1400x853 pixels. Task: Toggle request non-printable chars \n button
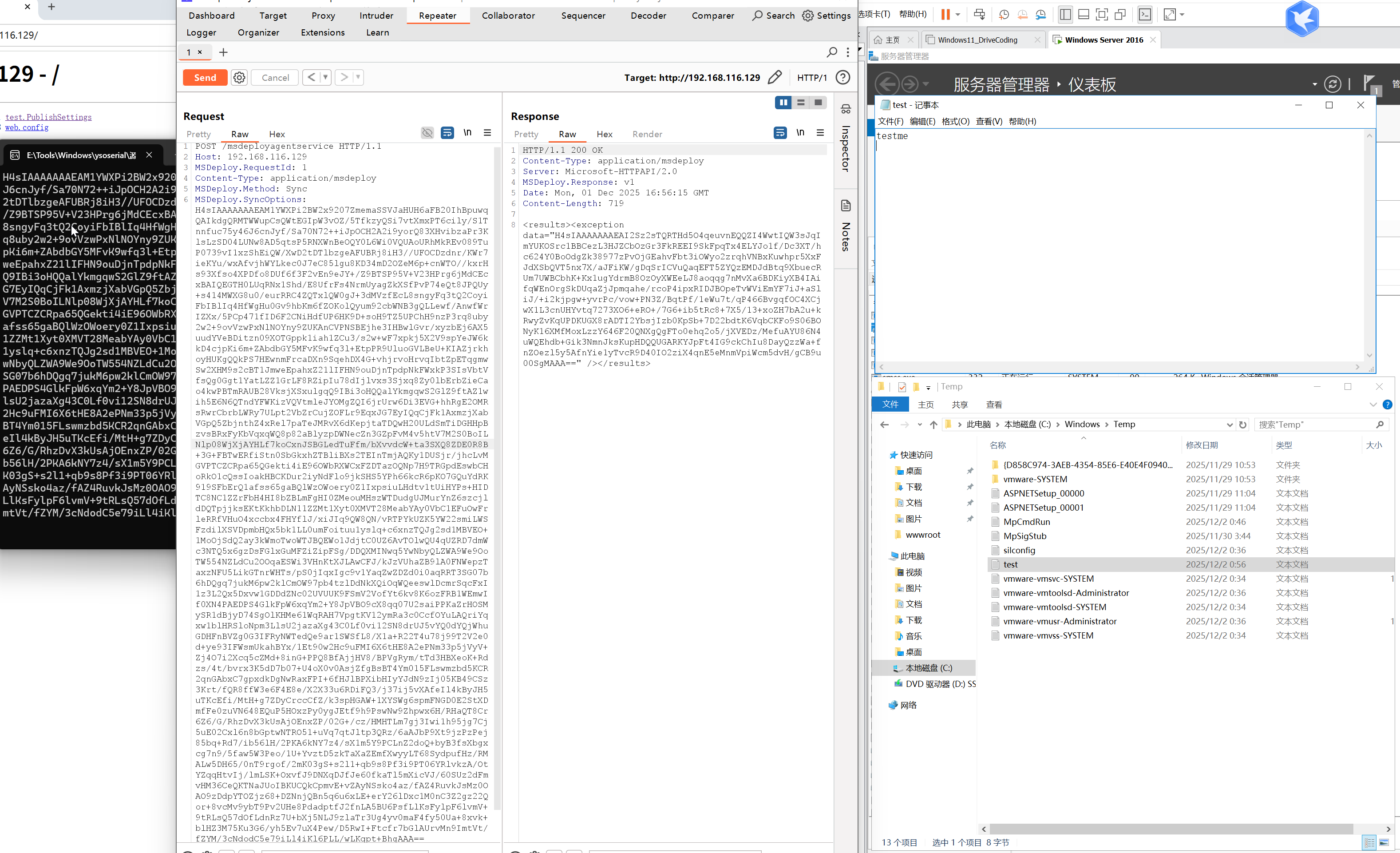(x=467, y=133)
